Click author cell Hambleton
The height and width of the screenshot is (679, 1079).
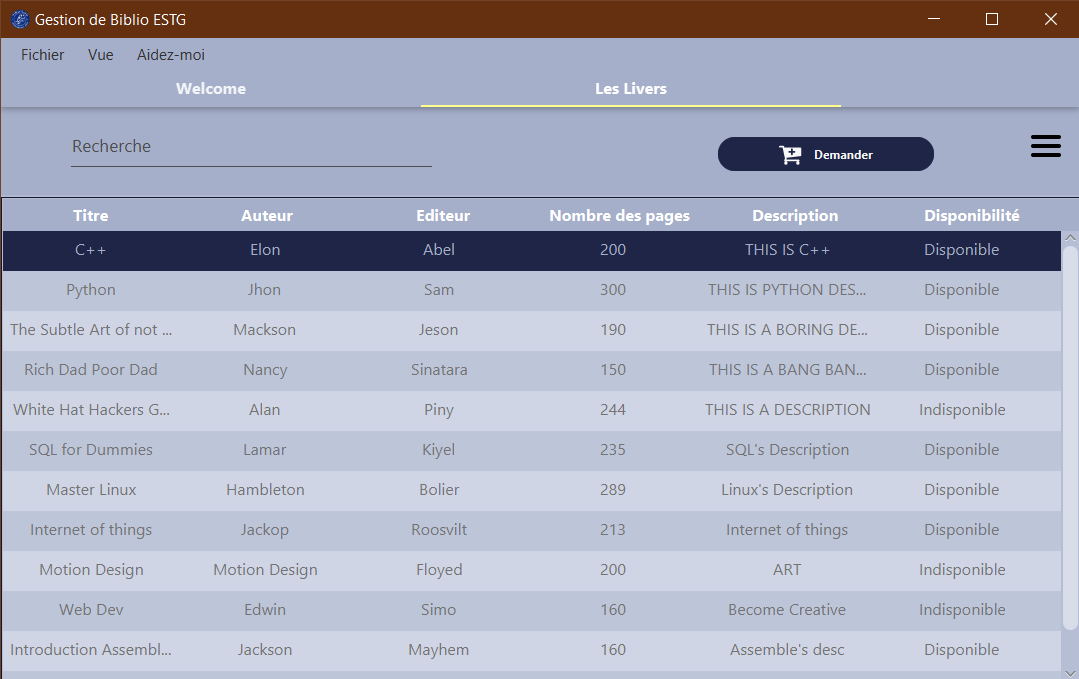click(x=265, y=490)
